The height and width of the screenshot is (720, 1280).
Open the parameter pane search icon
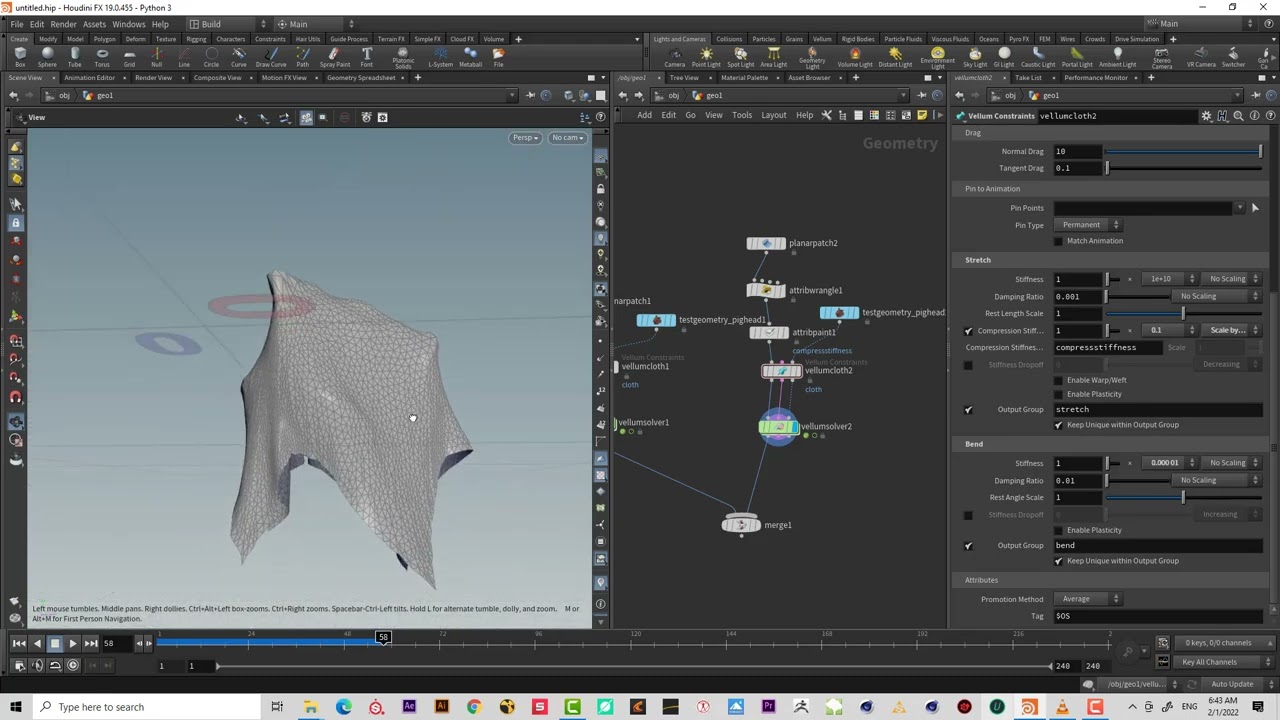coord(1238,116)
